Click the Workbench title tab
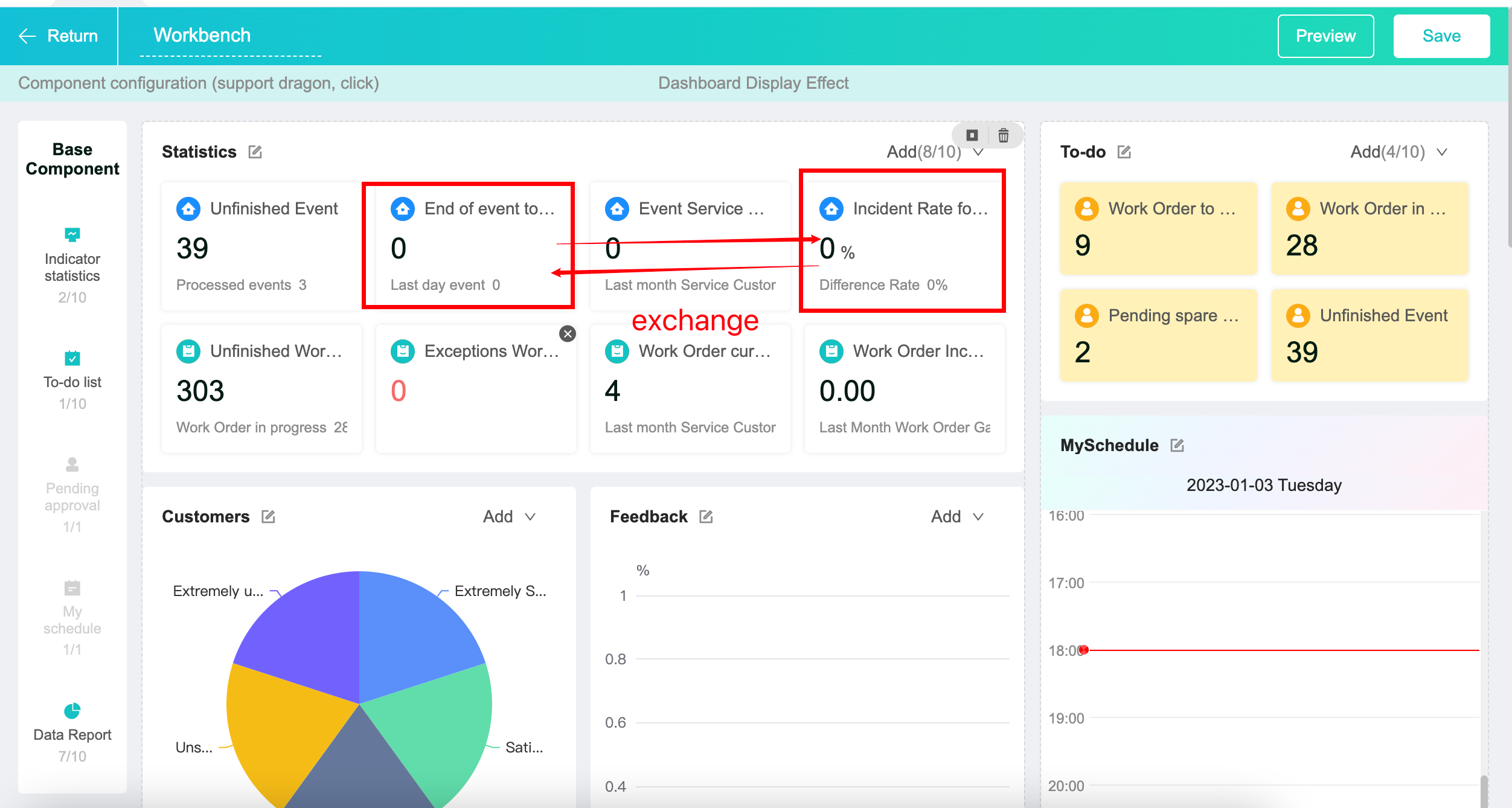The width and height of the screenshot is (1512, 808). pyautogui.click(x=202, y=36)
